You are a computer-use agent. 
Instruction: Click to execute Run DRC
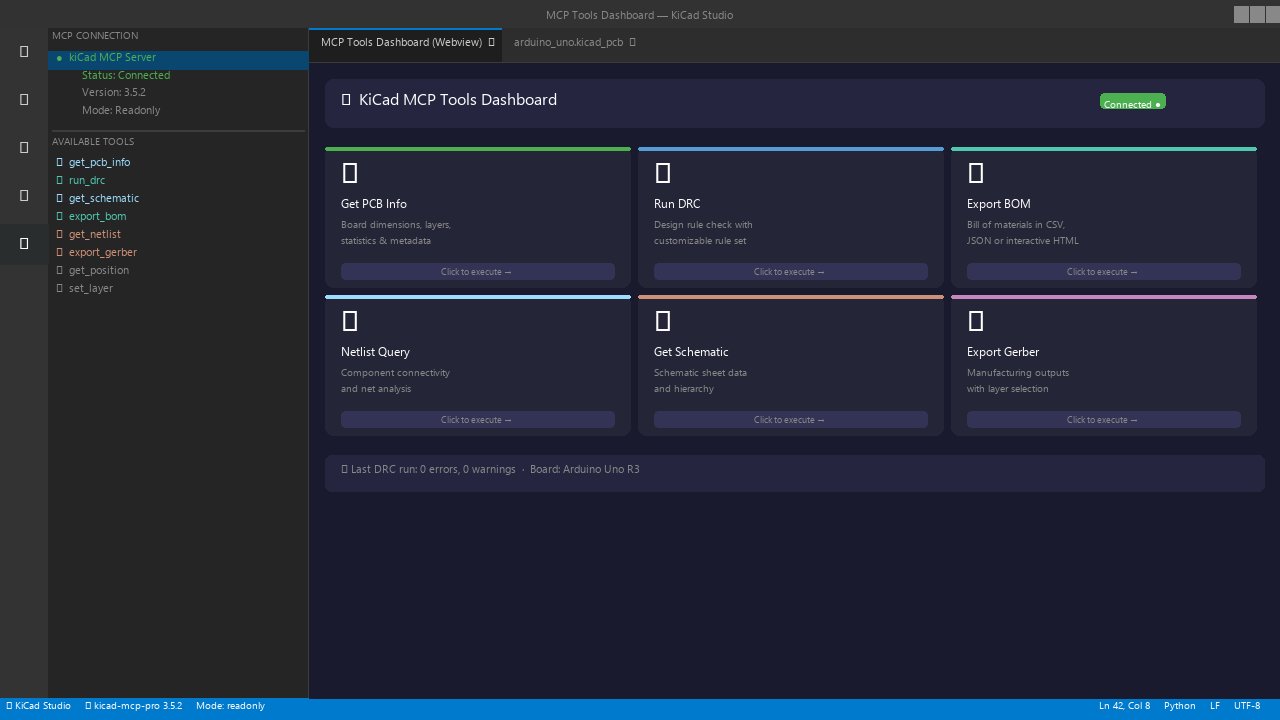[791, 272]
